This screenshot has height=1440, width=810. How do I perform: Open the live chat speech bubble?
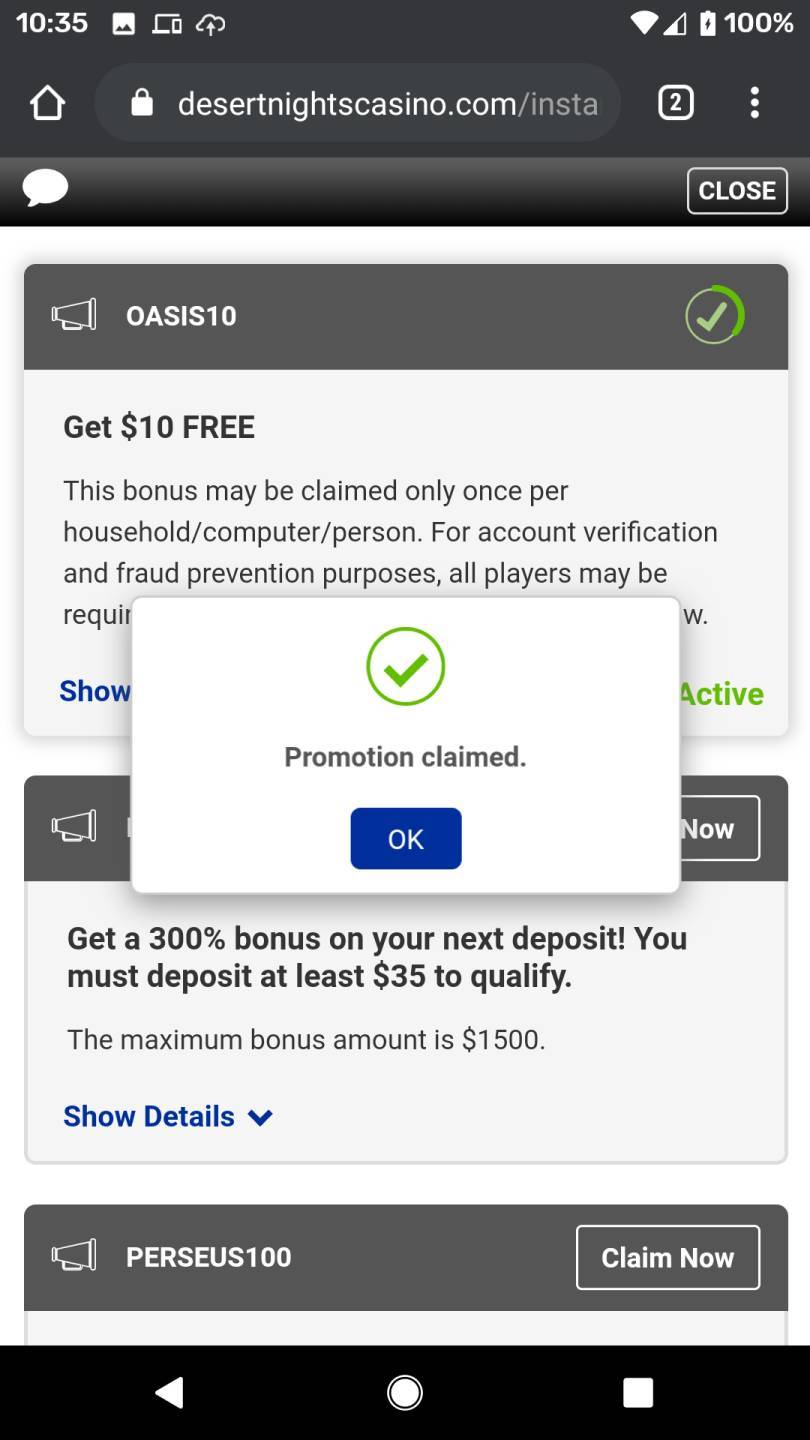45,188
